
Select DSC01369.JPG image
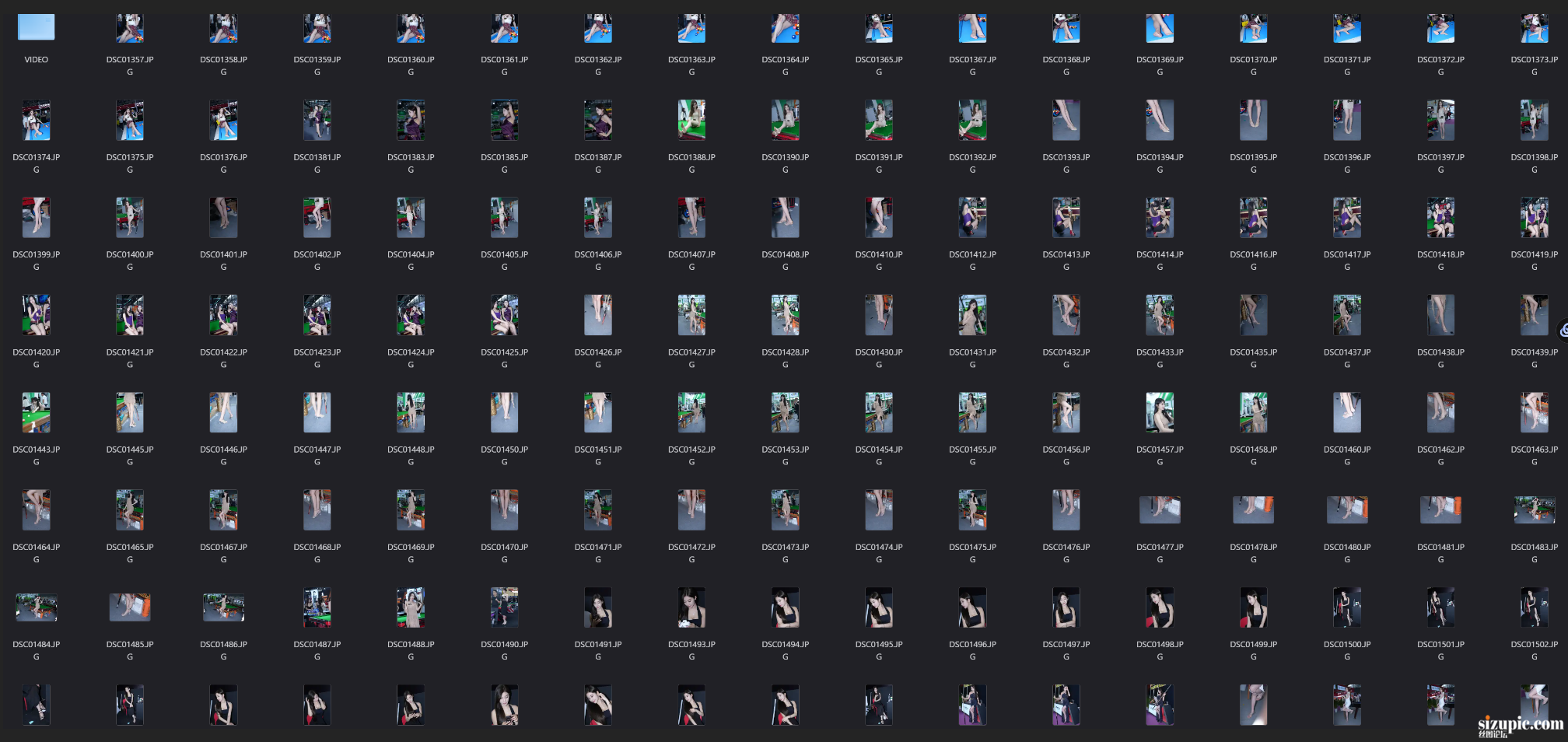pyautogui.click(x=1160, y=28)
